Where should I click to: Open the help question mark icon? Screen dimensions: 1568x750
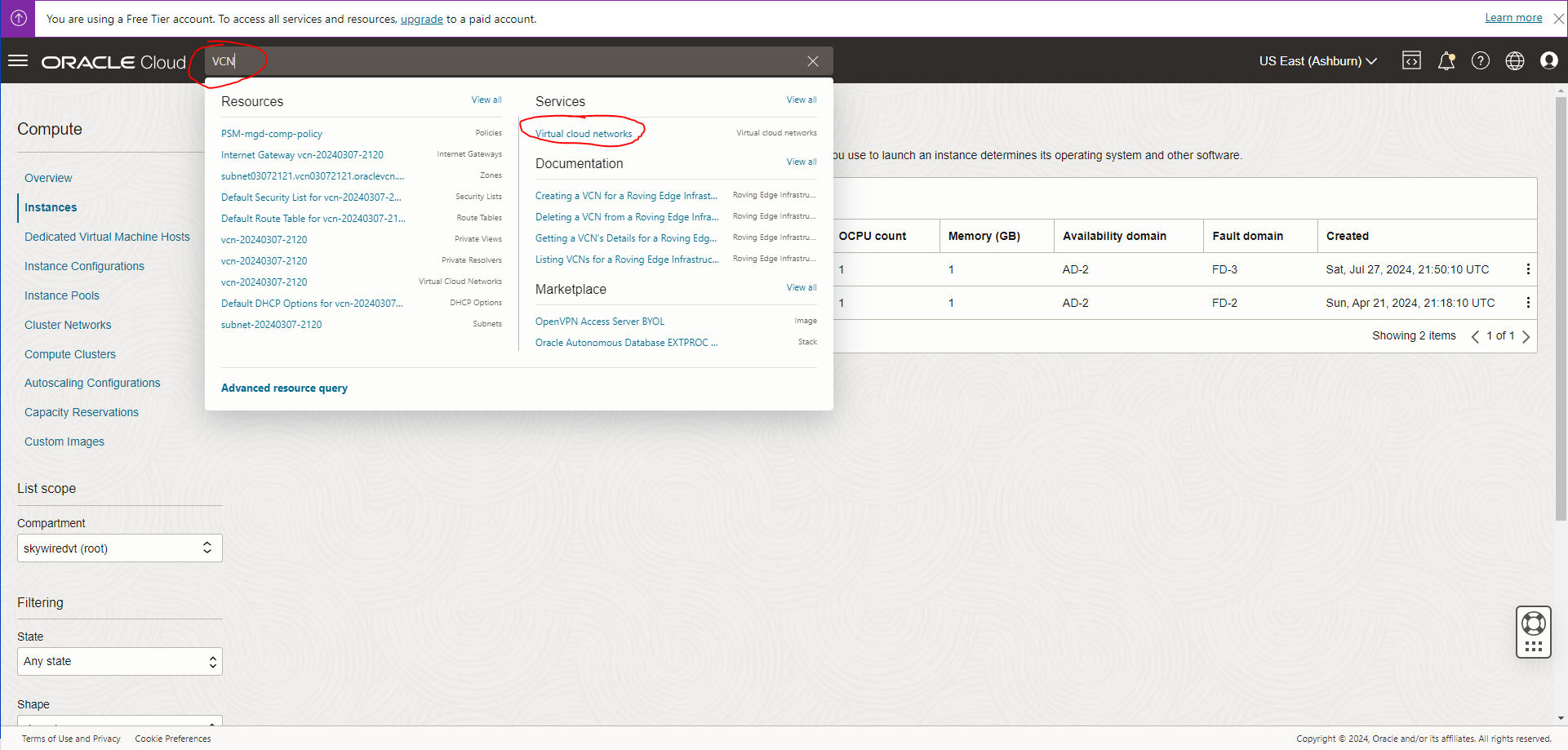tap(1481, 61)
